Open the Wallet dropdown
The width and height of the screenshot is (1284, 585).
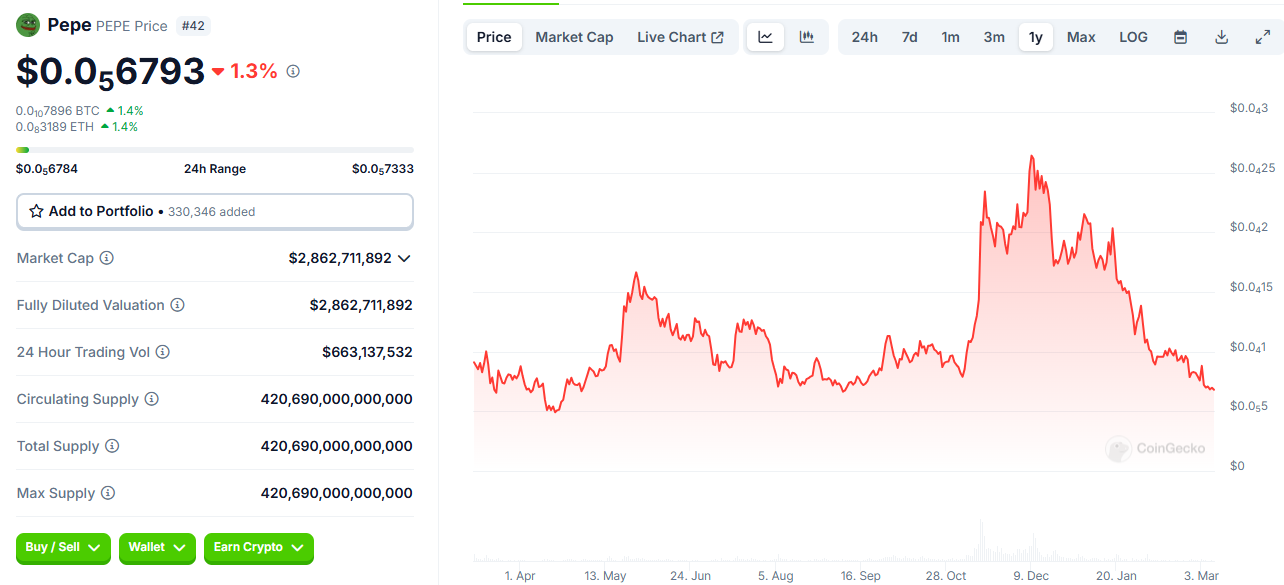(157, 547)
